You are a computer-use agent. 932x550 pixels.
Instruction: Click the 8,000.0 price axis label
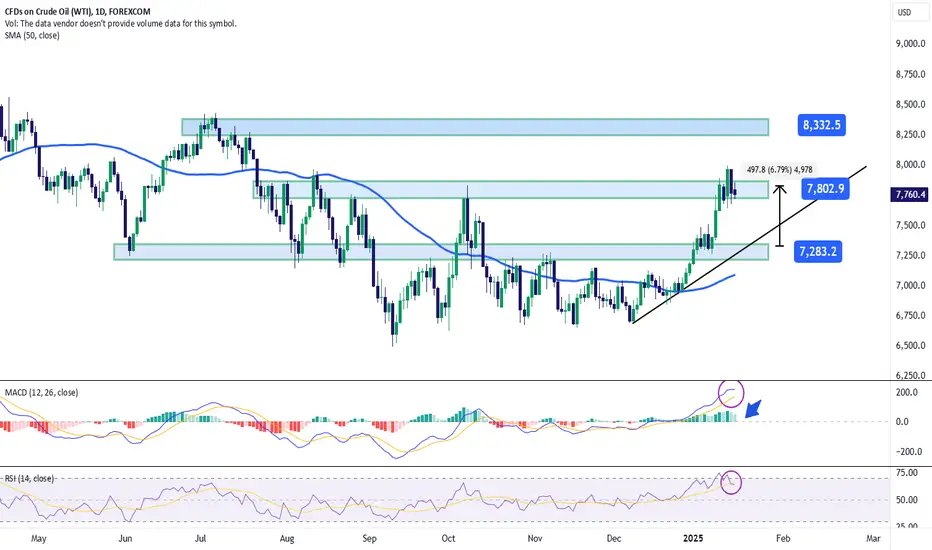click(x=911, y=165)
